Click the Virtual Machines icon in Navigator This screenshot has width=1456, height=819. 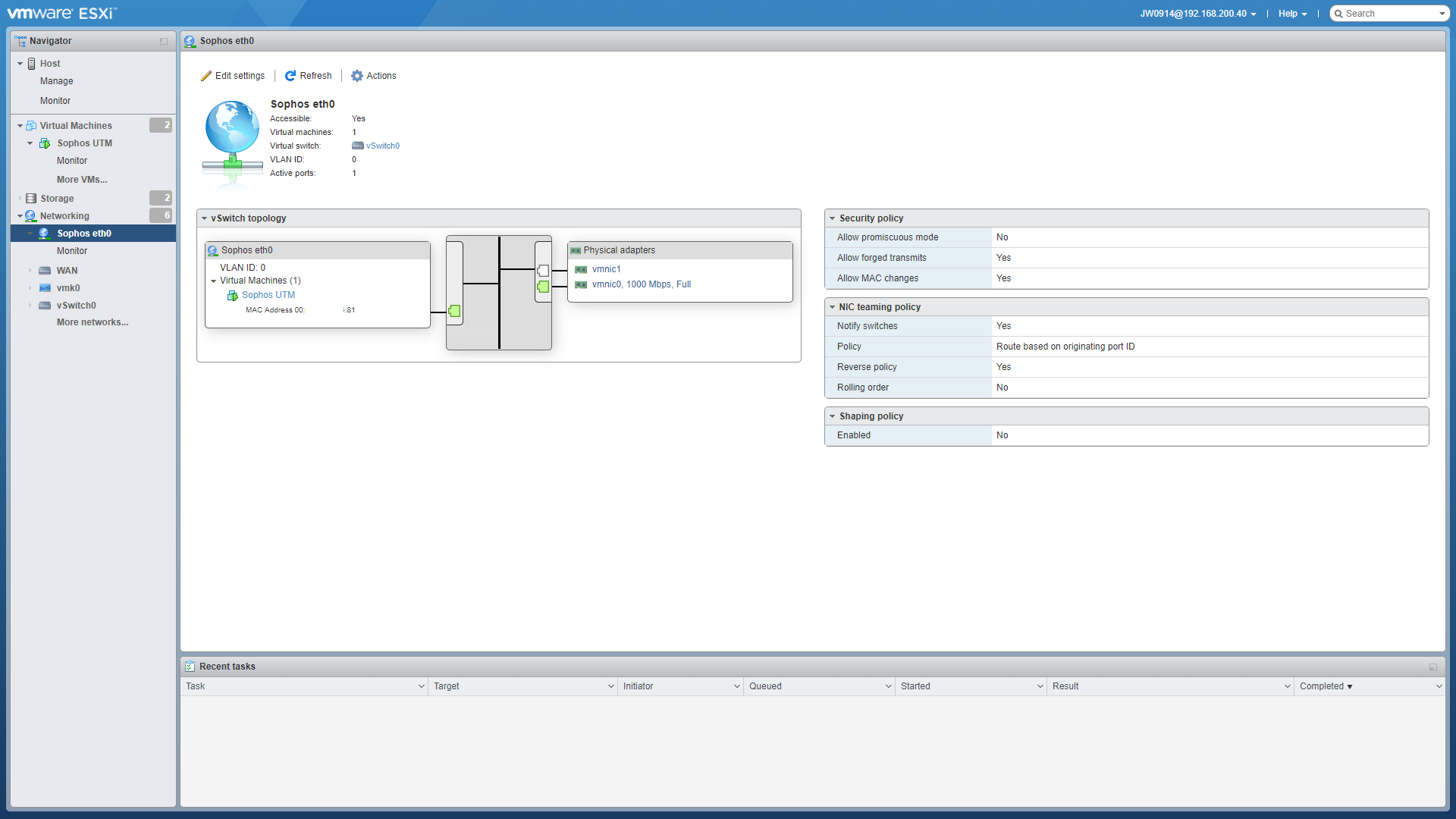click(32, 126)
